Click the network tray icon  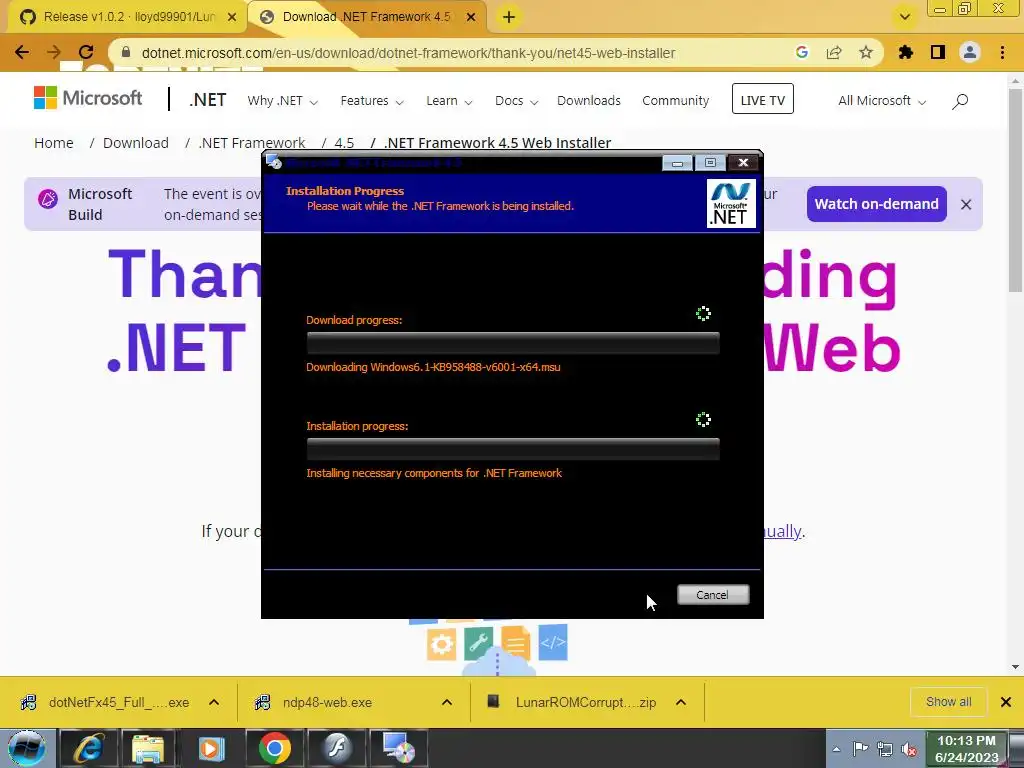tap(885, 749)
